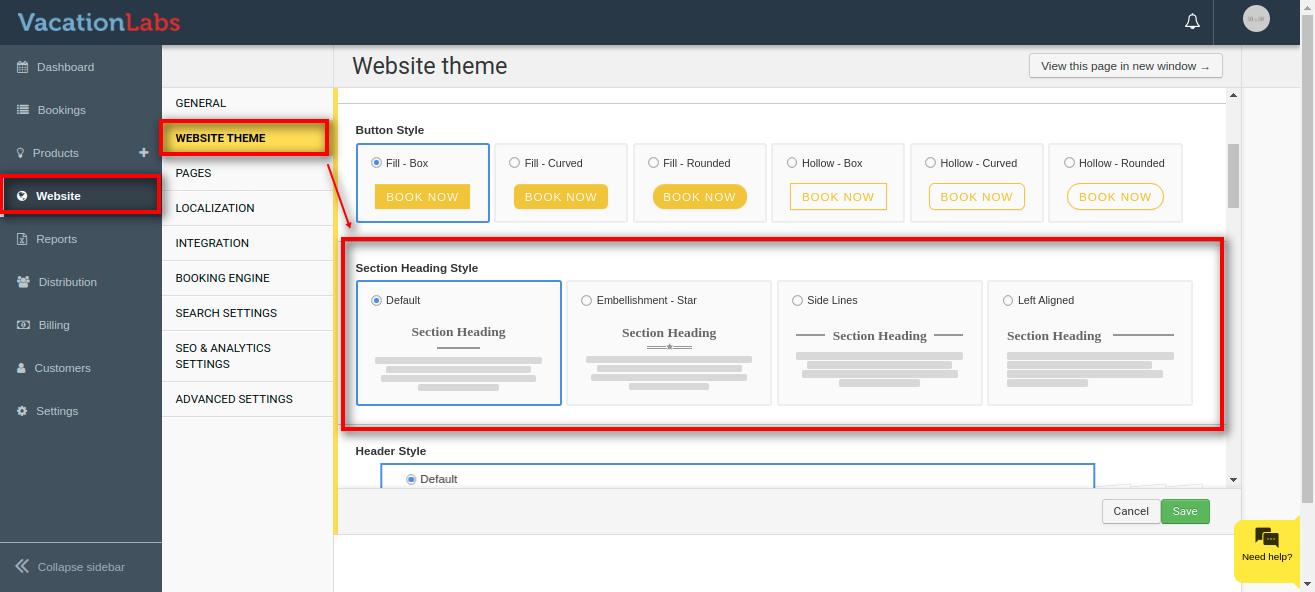Viewport: 1315px width, 592px height.
Task: Select the Fill - Curved button style
Action: (x=515, y=163)
